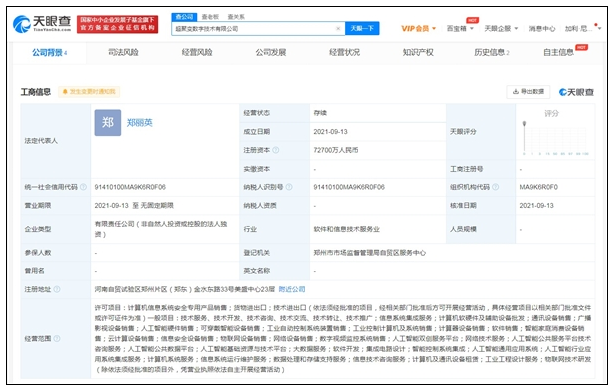This screenshot has height=391, width=615.
Task: Open the 百宝箱 dropdown menu
Action: coord(460,29)
